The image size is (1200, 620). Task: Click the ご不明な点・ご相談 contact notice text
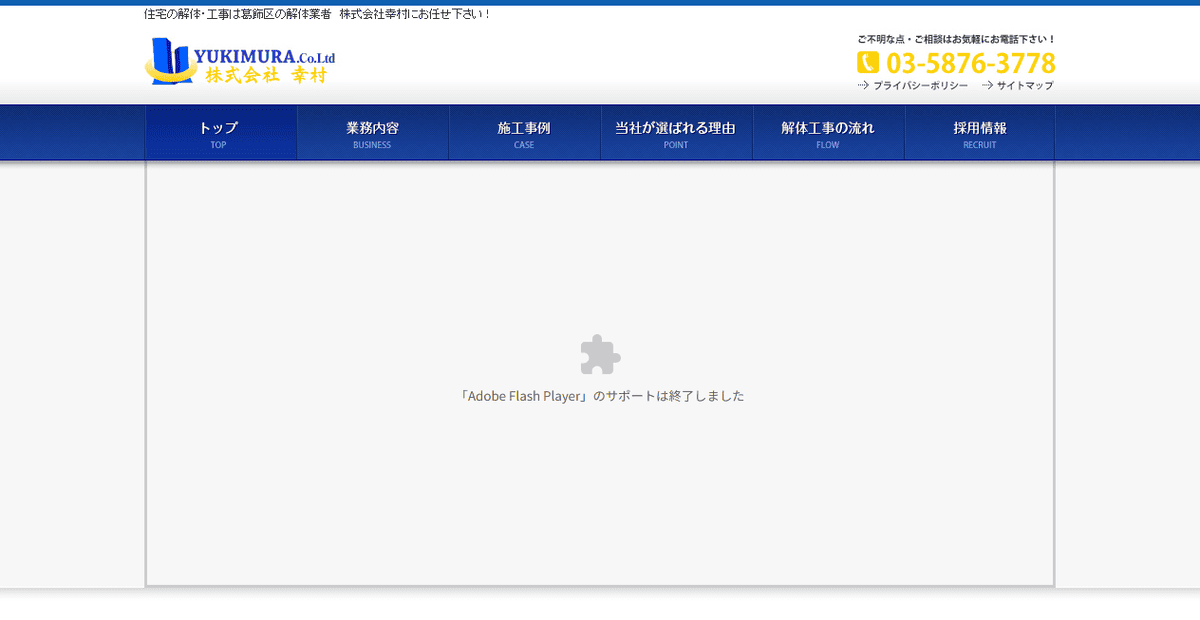[x=955, y=38]
